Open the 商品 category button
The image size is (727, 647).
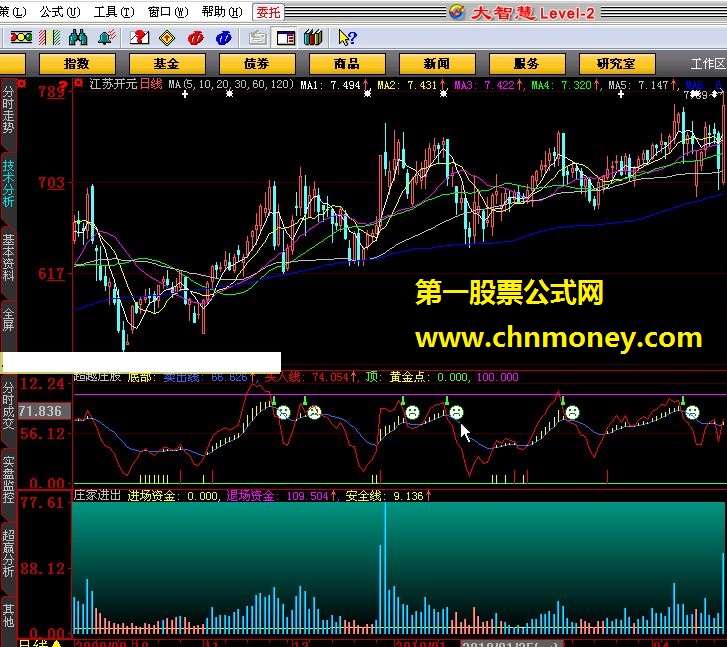[347, 64]
